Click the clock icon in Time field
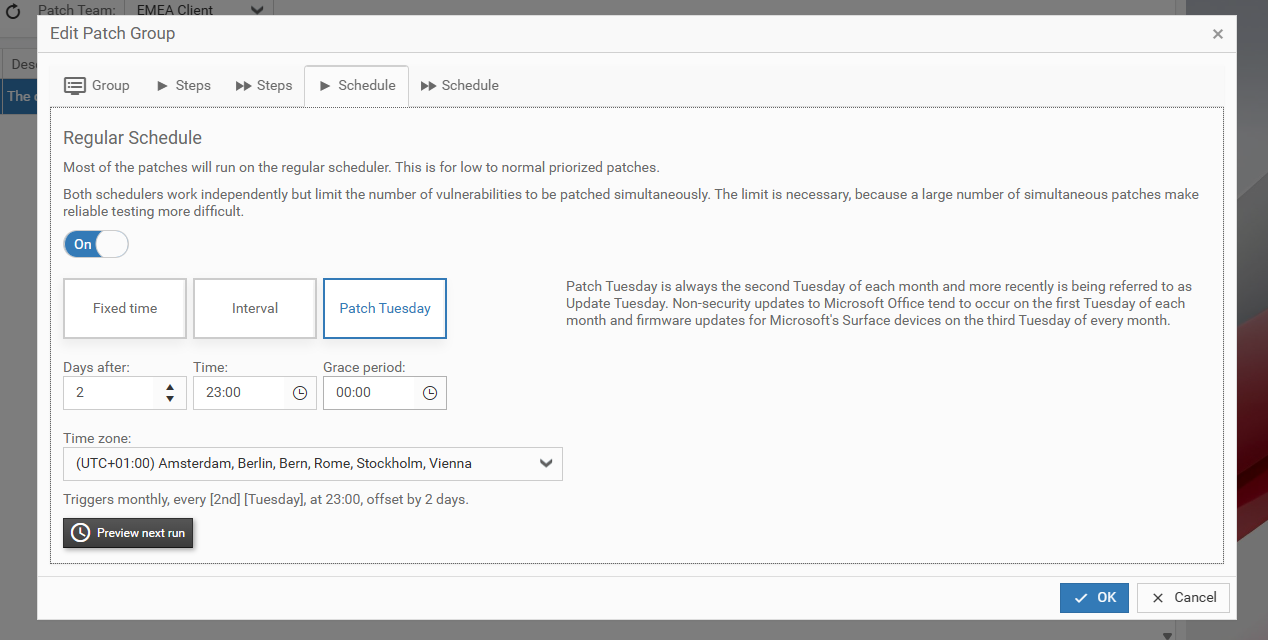Viewport: 1268px width, 640px height. tap(300, 393)
